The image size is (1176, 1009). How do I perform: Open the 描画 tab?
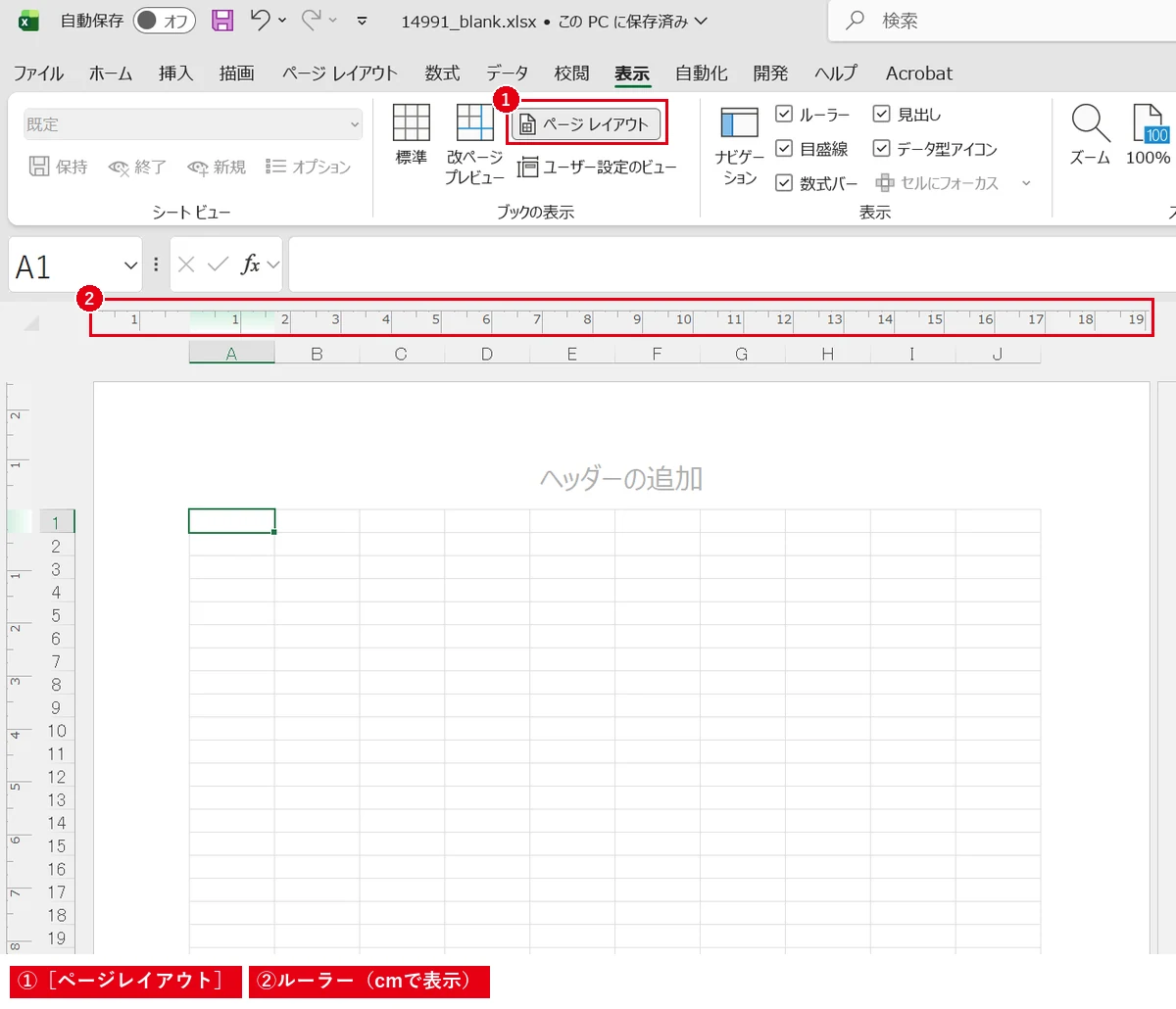[x=237, y=73]
